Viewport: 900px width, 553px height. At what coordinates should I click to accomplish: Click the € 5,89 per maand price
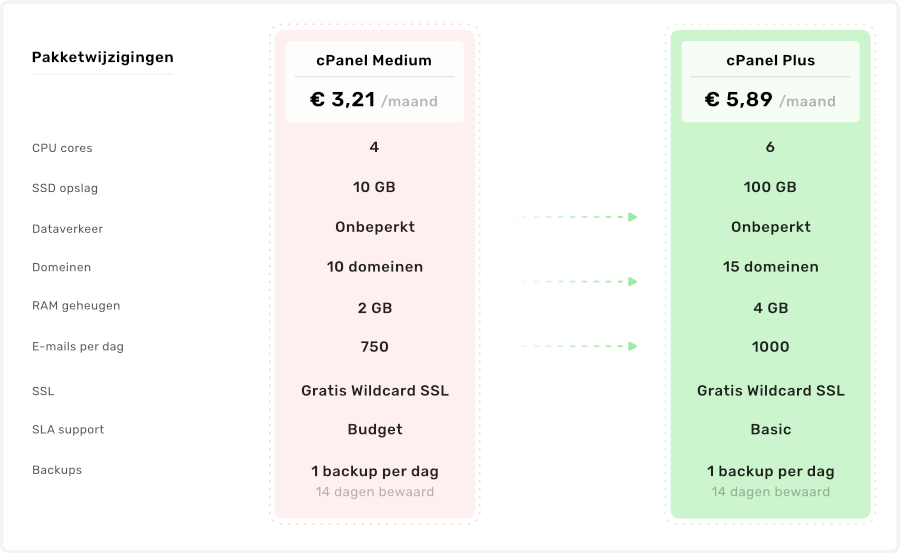coord(770,100)
